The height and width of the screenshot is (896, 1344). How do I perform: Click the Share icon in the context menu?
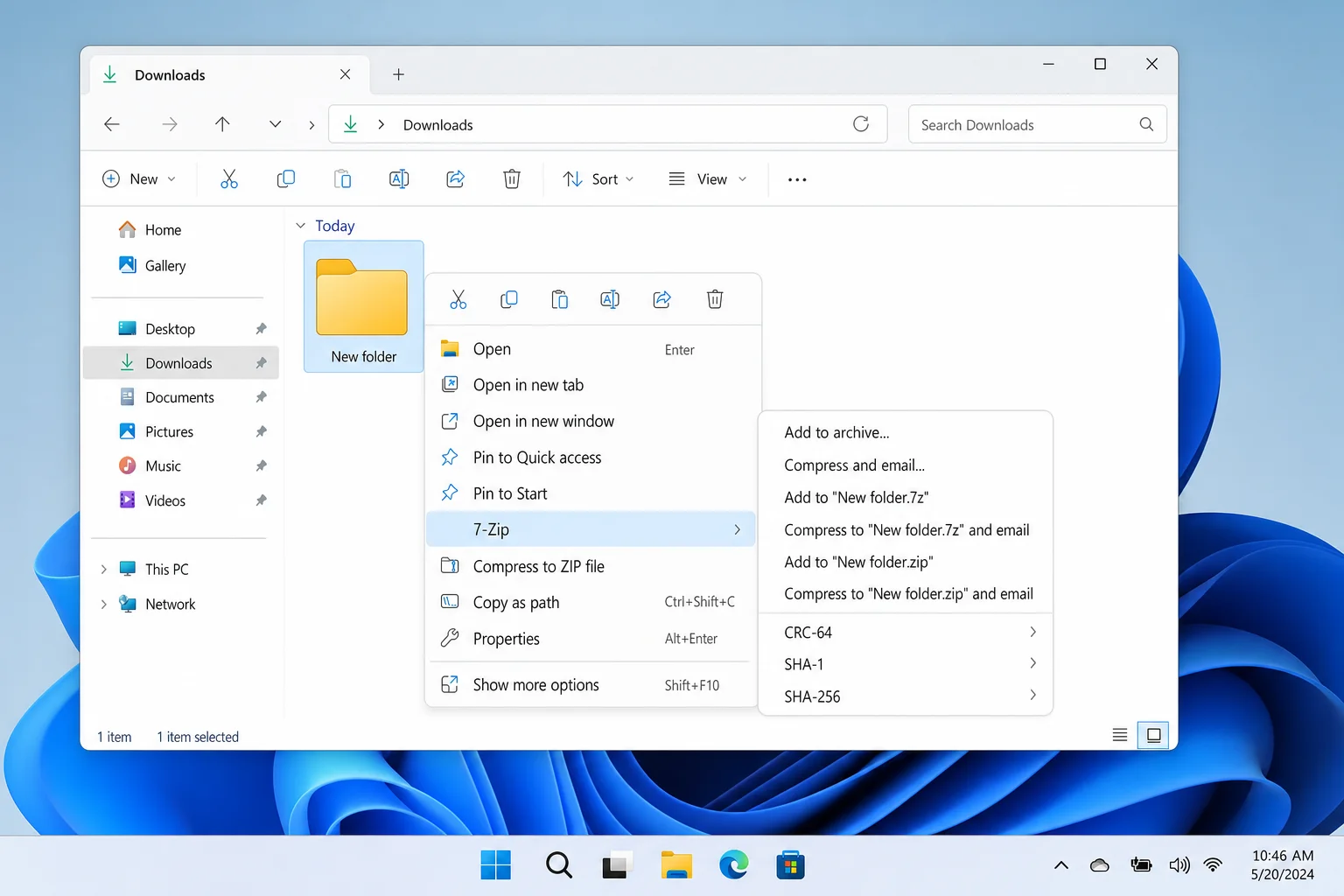pos(662,300)
